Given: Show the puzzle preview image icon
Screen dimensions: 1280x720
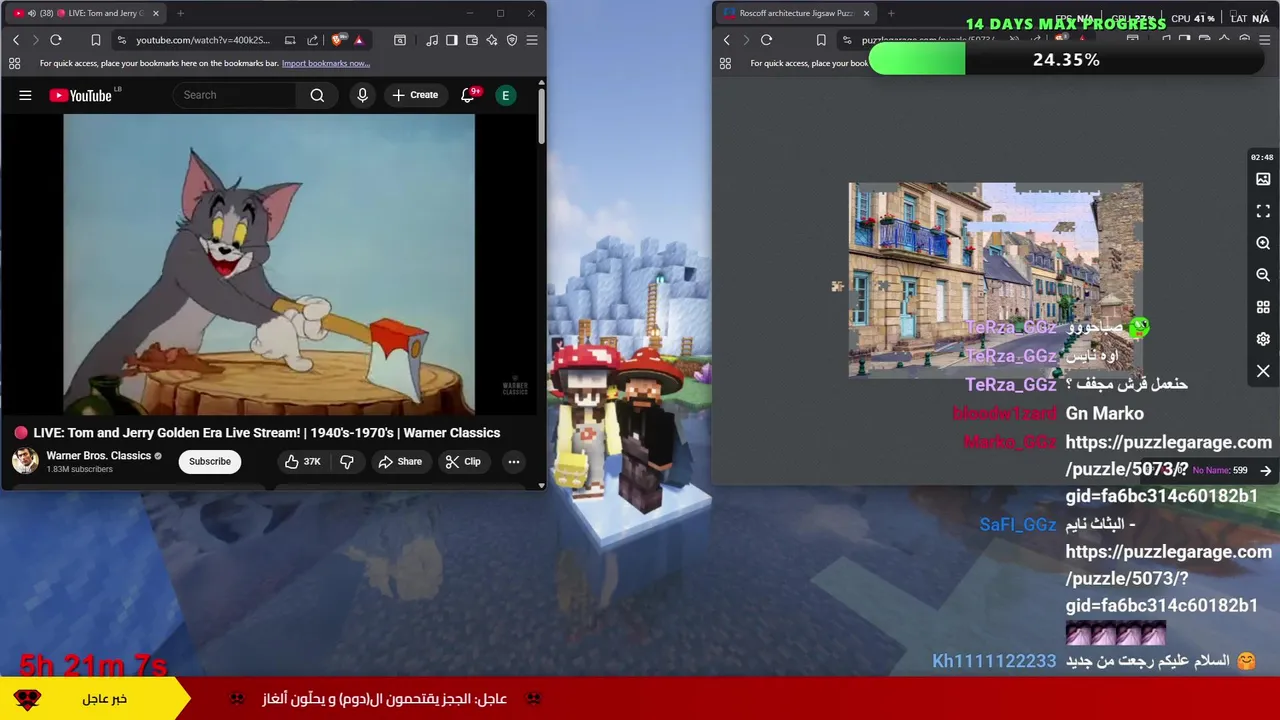Looking at the screenshot, I should tap(1263, 179).
